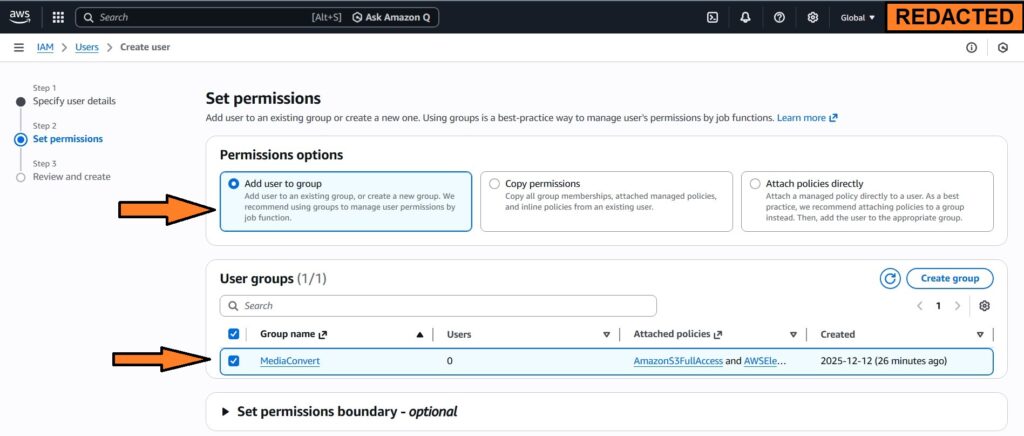Open the info panel icon
Screen dimensions: 1024x436
[971, 47]
